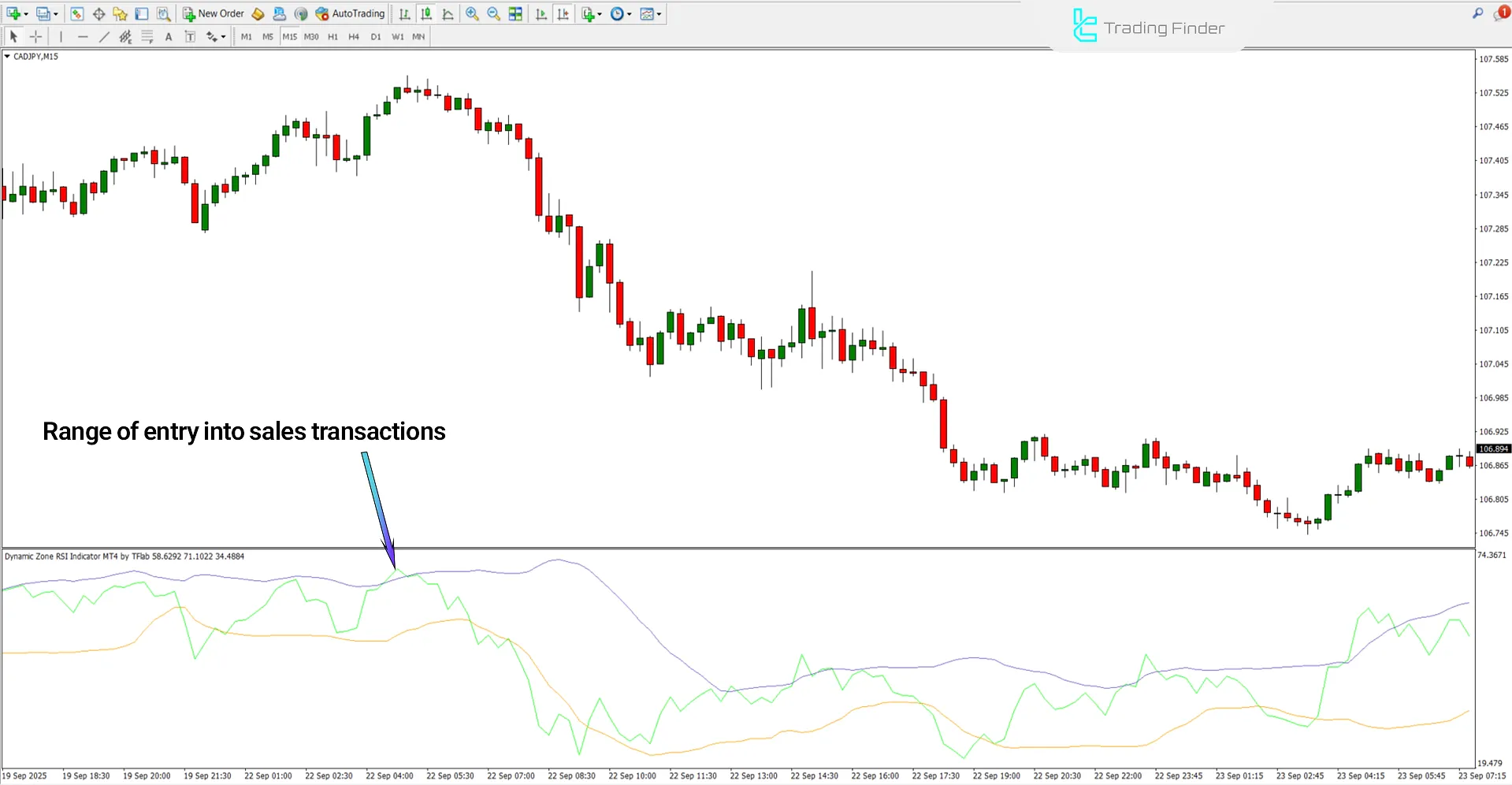Screen dimensions: 1512x785
Task: Add a text label with the A tool
Action: point(168,36)
